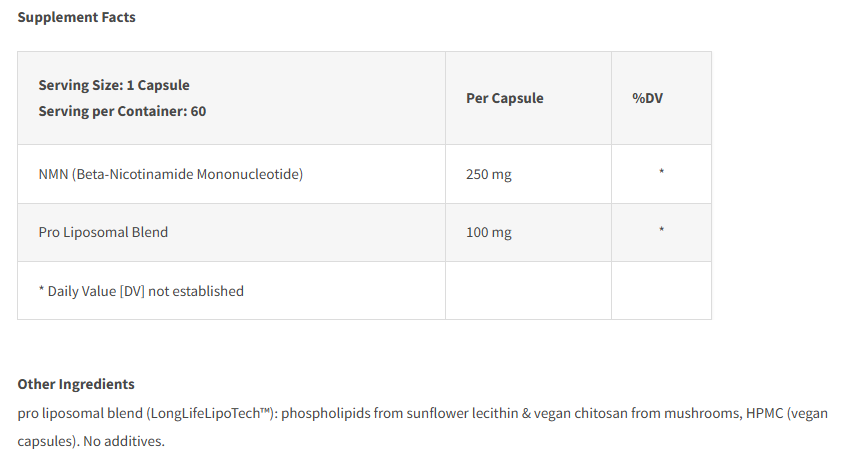Select the NMN (Beta-Nicotinamide Mononucleotide) row label

click(x=171, y=174)
